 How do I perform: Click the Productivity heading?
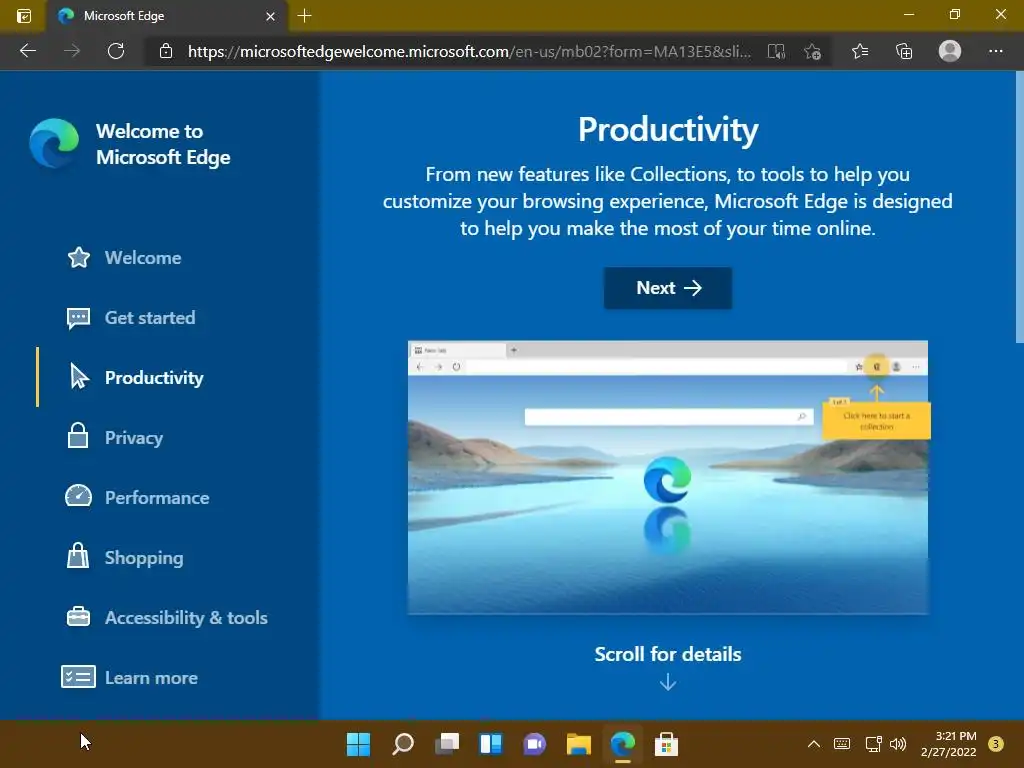click(x=667, y=130)
